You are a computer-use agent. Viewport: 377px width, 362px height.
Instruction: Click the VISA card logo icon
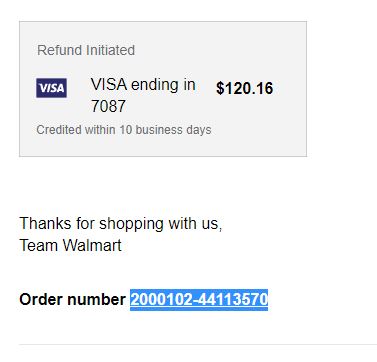point(51,88)
